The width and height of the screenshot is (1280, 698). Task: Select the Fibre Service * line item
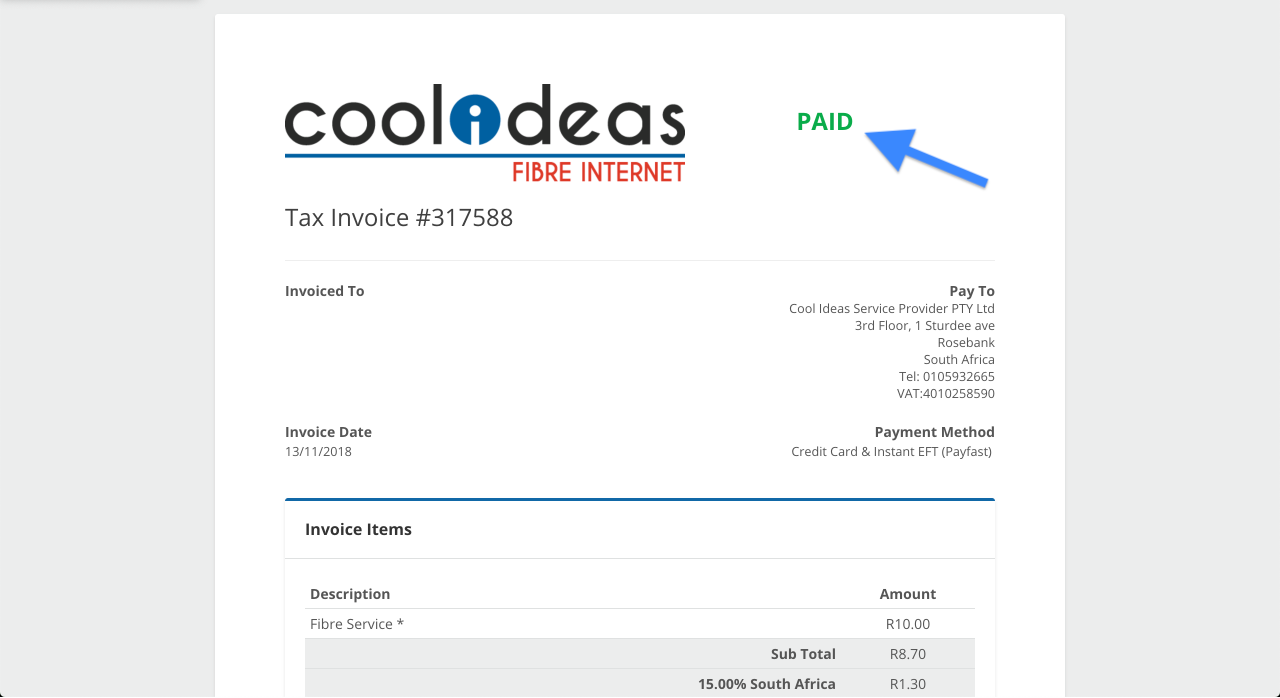[x=357, y=624]
